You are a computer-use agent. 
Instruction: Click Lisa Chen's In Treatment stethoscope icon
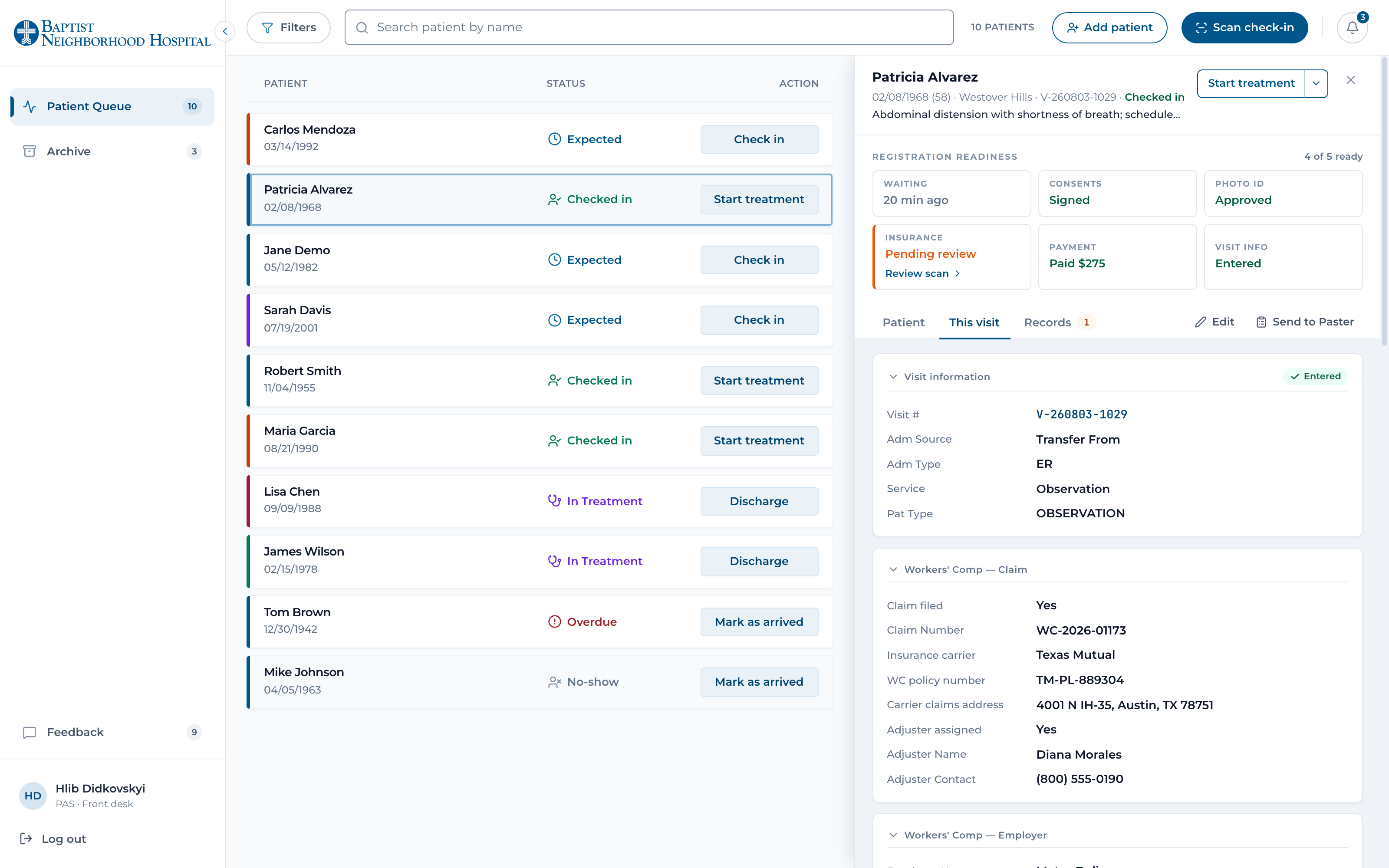pyautogui.click(x=554, y=501)
